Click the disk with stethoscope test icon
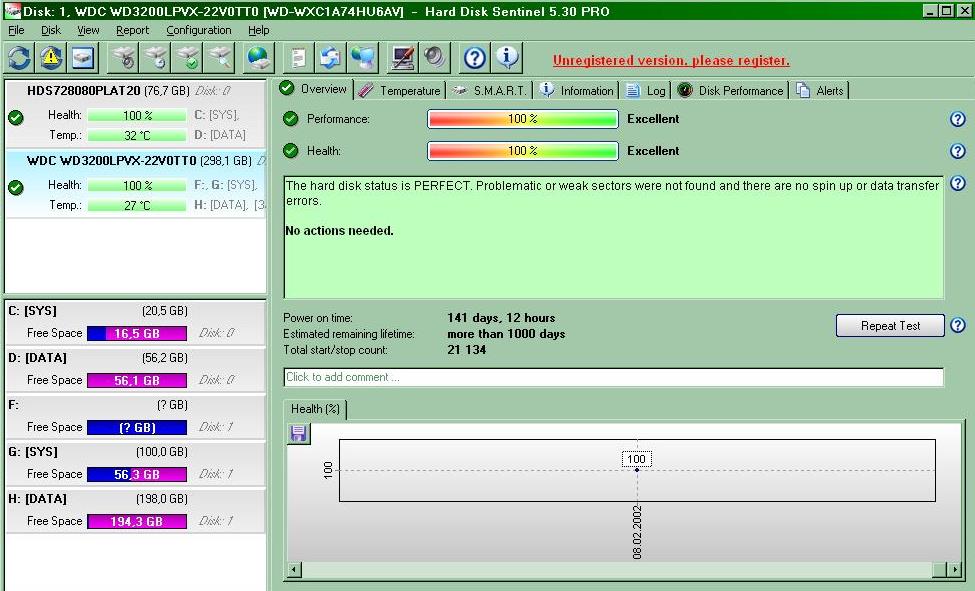Screen dimensions: 975x591 tap(124, 58)
